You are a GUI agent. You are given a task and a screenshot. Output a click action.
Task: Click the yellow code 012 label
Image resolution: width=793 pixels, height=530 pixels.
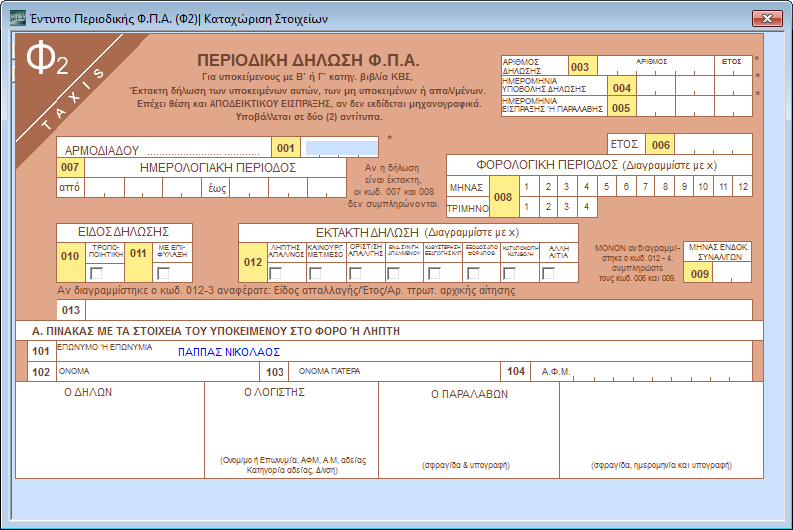[253, 262]
